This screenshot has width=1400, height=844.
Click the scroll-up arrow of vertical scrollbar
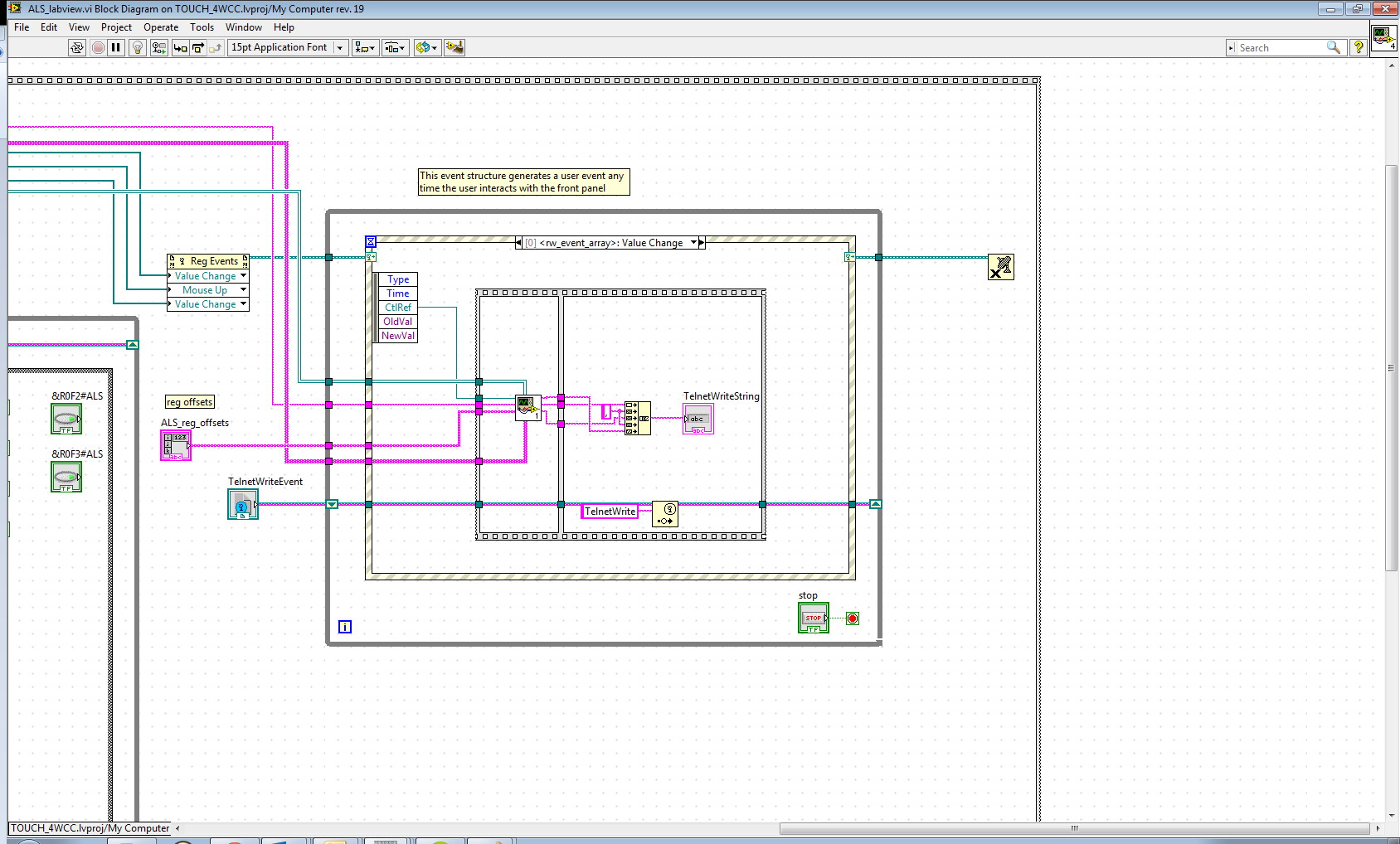coord(1392,65)
